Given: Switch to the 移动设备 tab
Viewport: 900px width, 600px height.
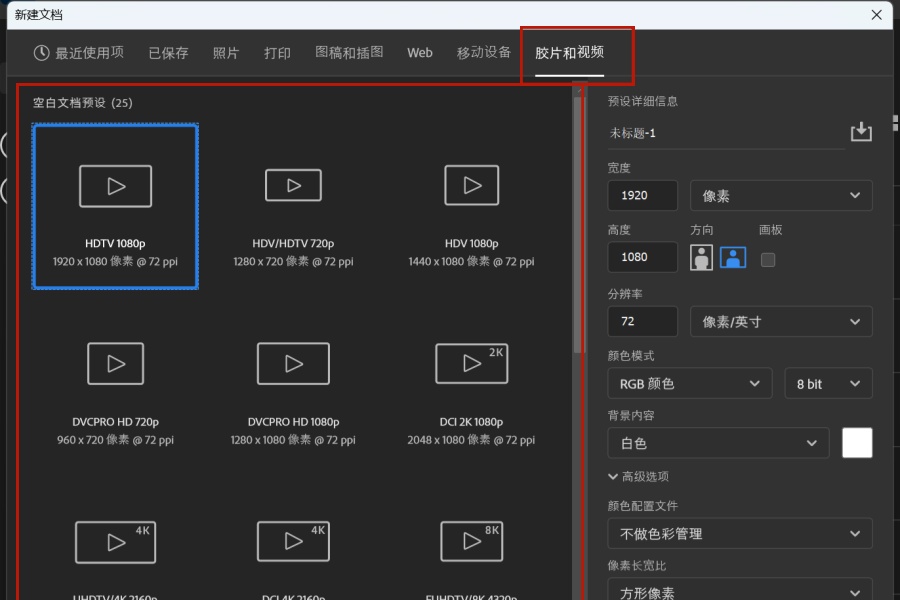Looking at the screenshot, I should point(483,52).
